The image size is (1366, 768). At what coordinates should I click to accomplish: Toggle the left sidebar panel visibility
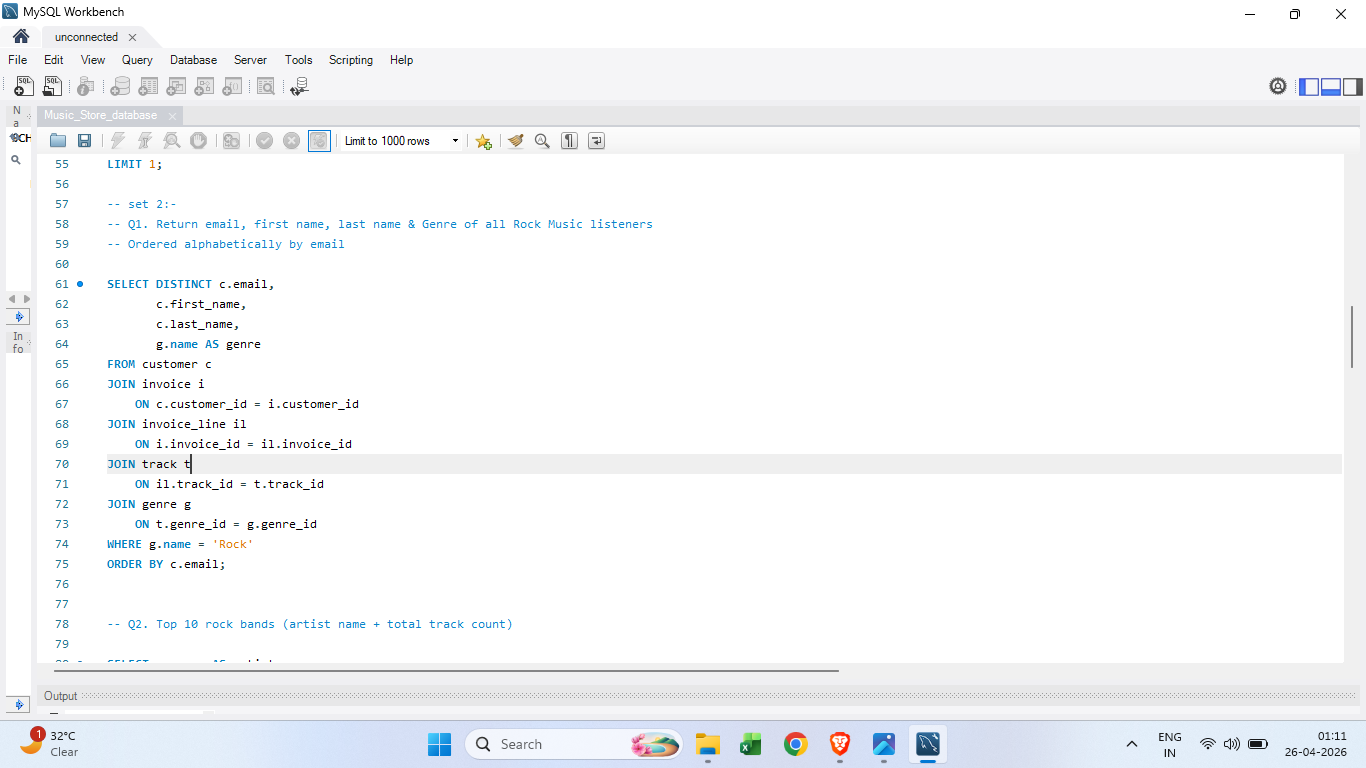[1309, 87]
